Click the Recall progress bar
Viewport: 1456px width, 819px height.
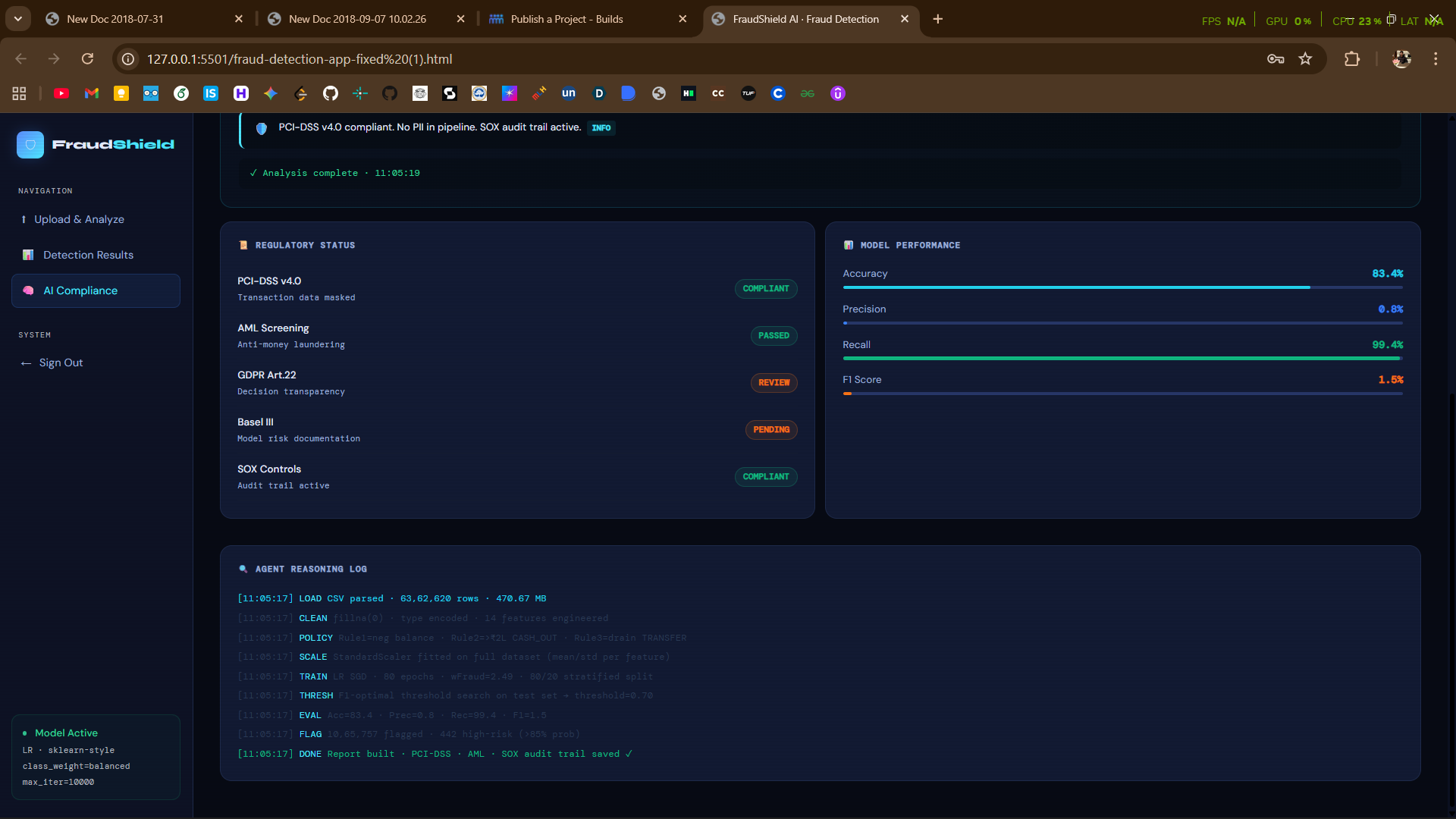point(1122,359)
